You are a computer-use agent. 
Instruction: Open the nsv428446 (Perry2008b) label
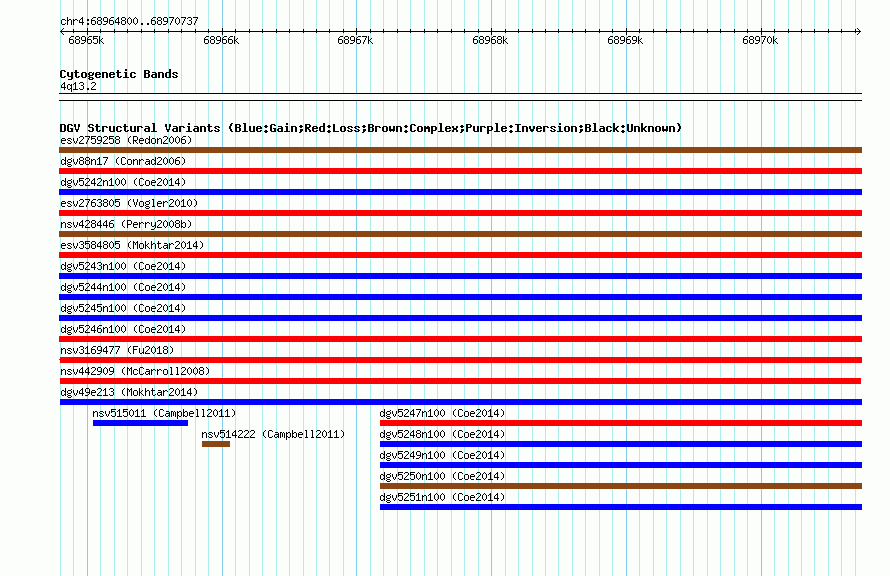click(126, 224)
